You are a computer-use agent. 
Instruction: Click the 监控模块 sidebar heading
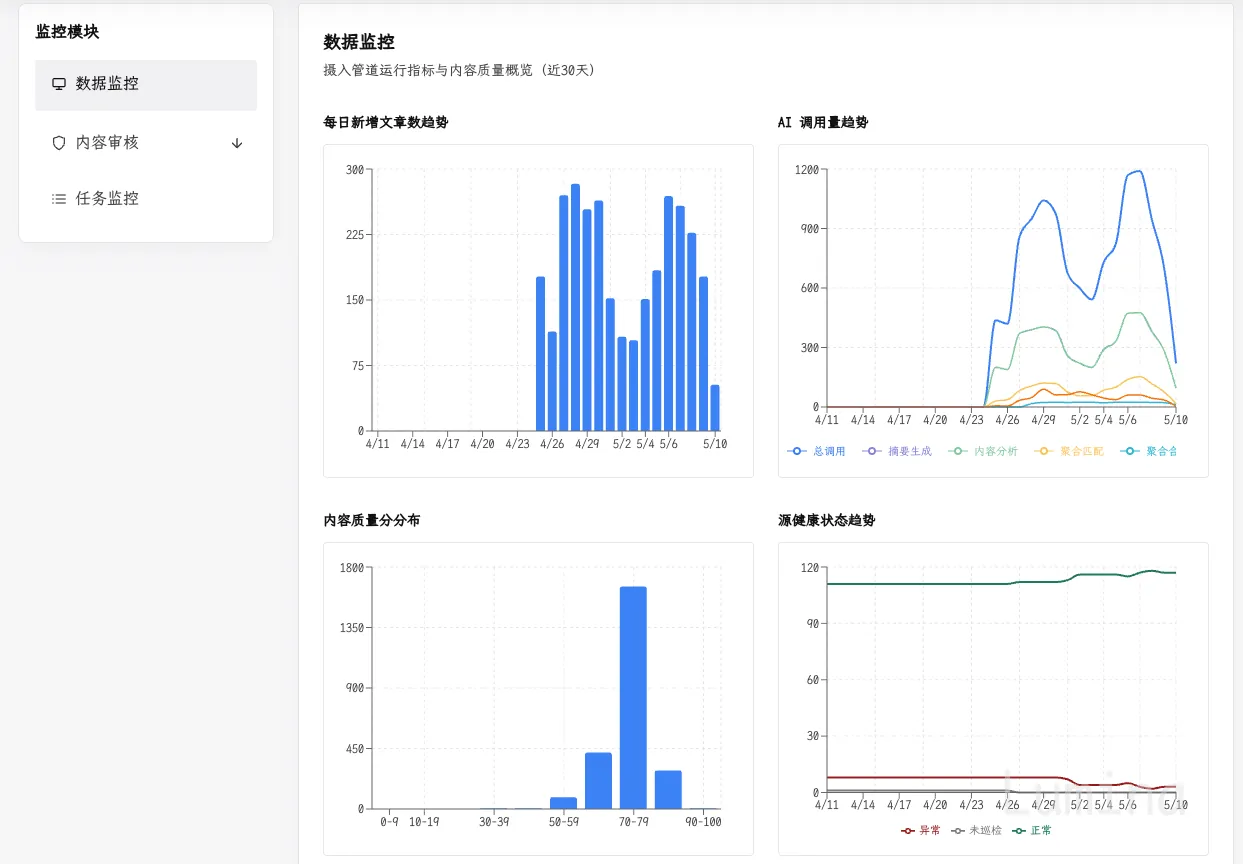point(67,32)
